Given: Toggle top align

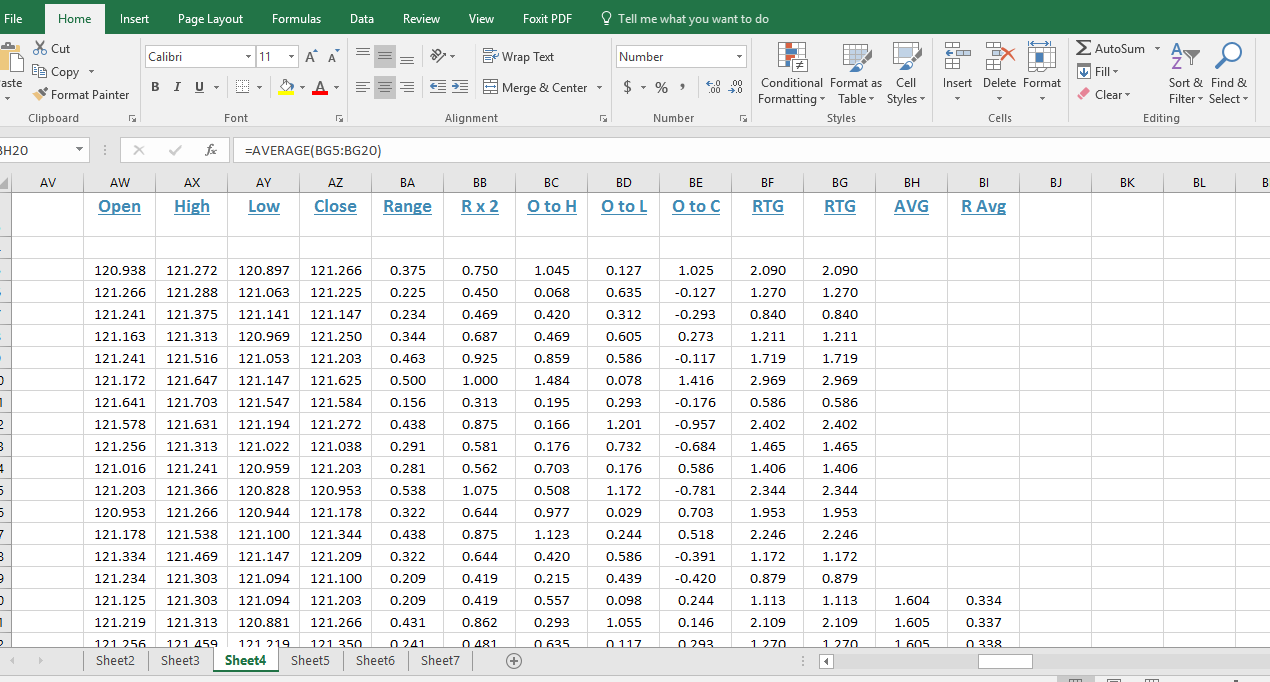Looking at the screenshot, I should 363,57.
